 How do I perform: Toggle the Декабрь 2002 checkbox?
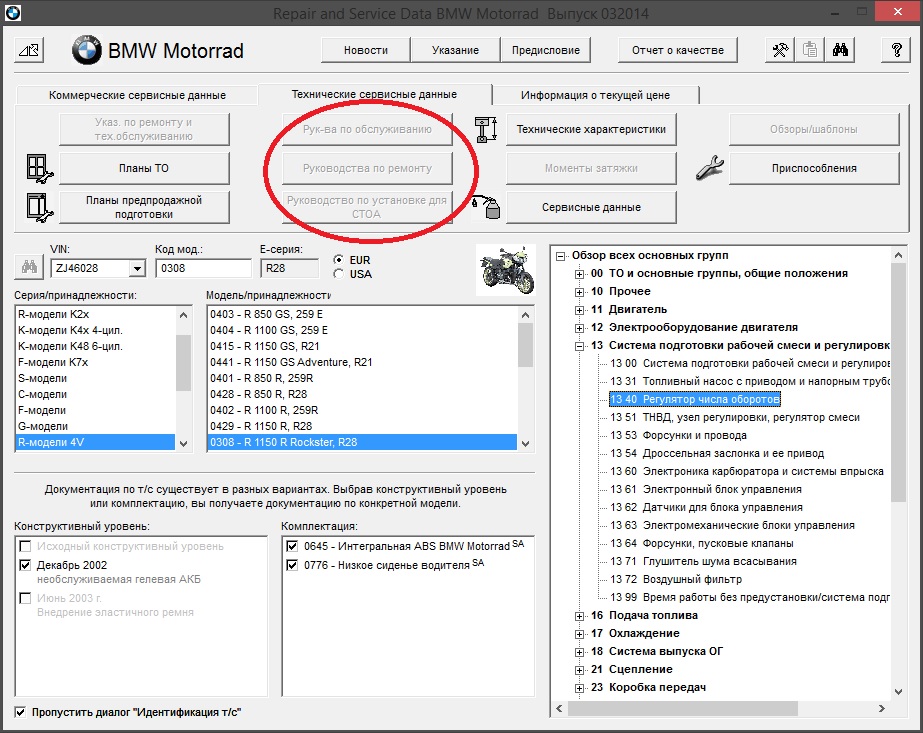coord(25,565)
